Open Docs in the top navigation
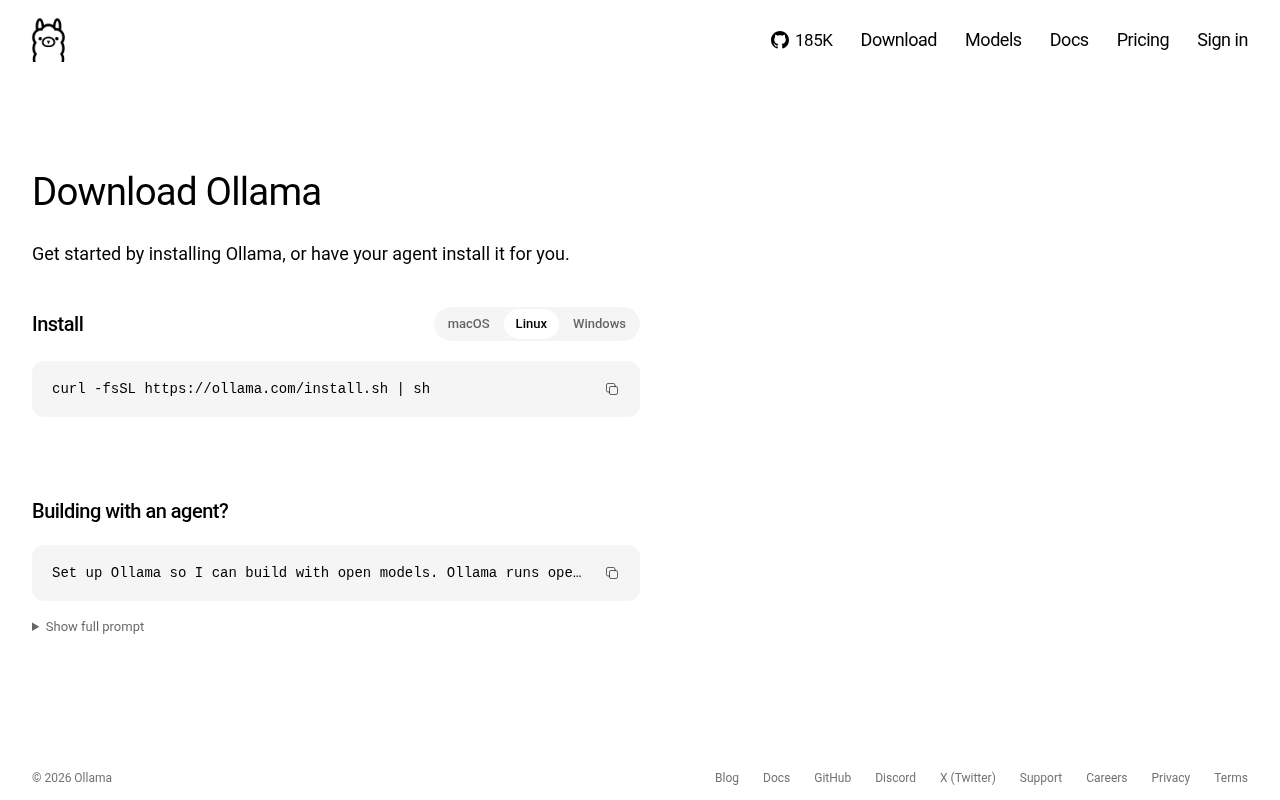1280x800 pixels. [x=1068, y=40]
